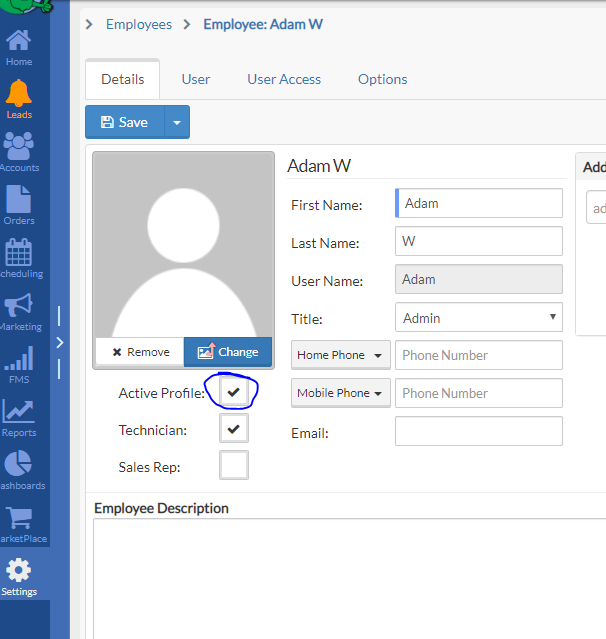The width and height of the screenshot is (606, 639).
Task: Select the Marketing megaphone icon
Action: click(18, 306)
